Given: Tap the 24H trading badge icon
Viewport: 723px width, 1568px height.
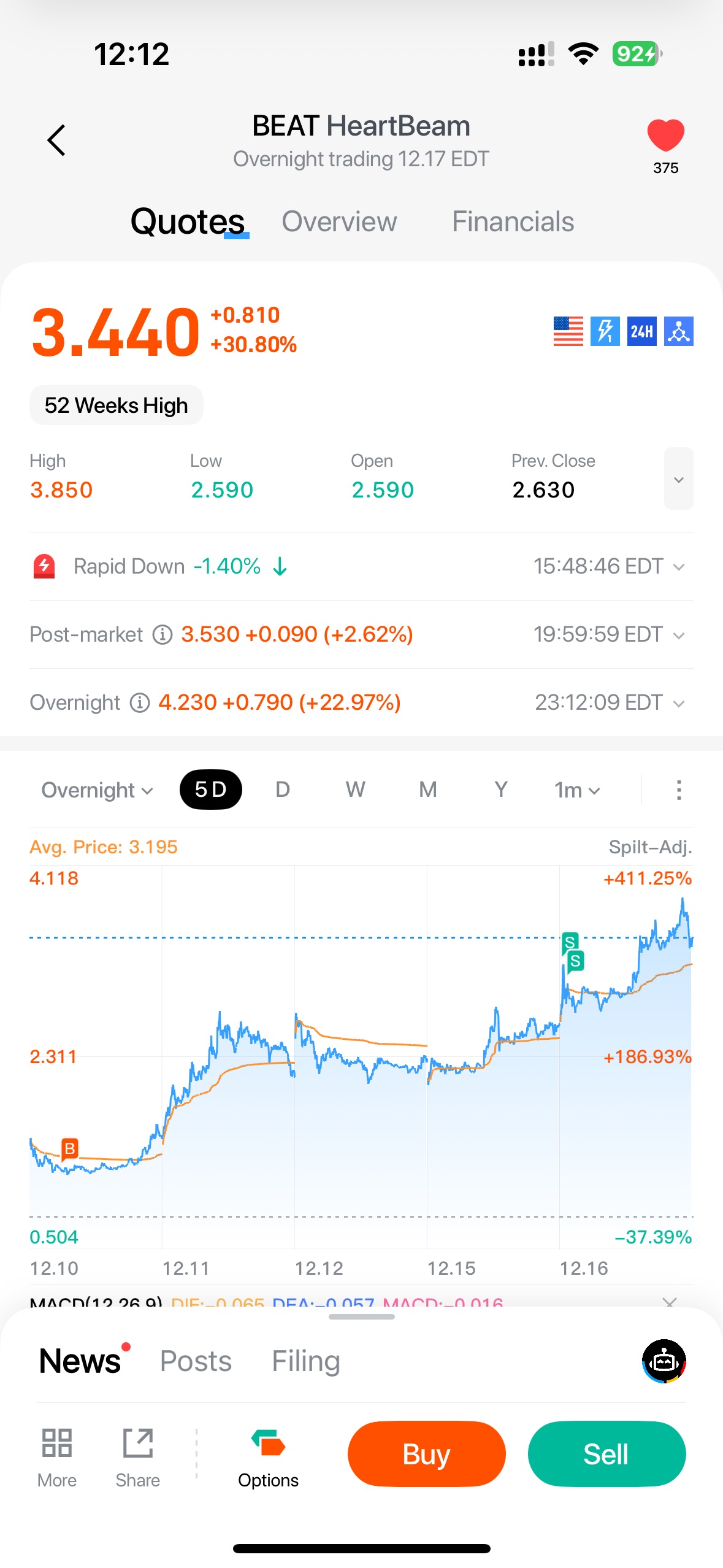Looking at the screenshot, I should (641, 331).
